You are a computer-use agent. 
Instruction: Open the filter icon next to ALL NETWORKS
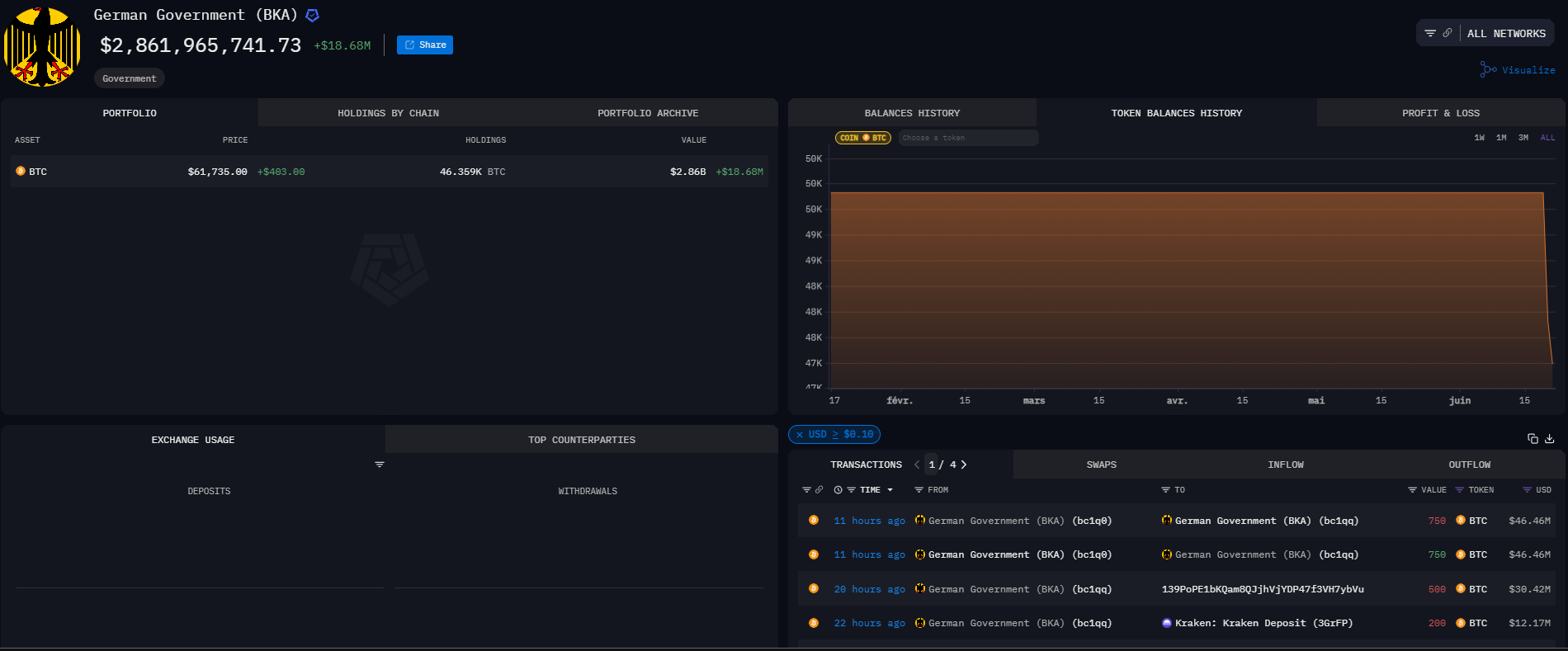point(1430,34)
